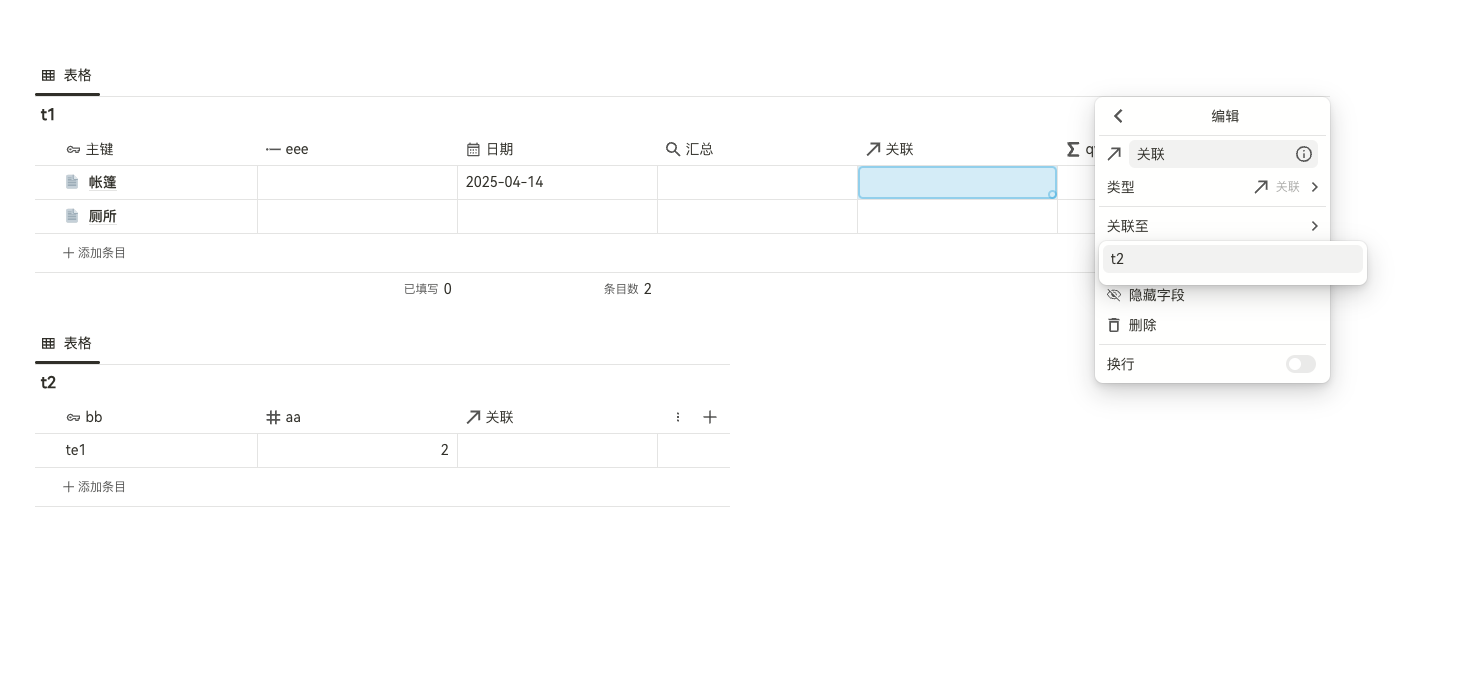Click the plus icon to add a t2 column

[710, 417]
